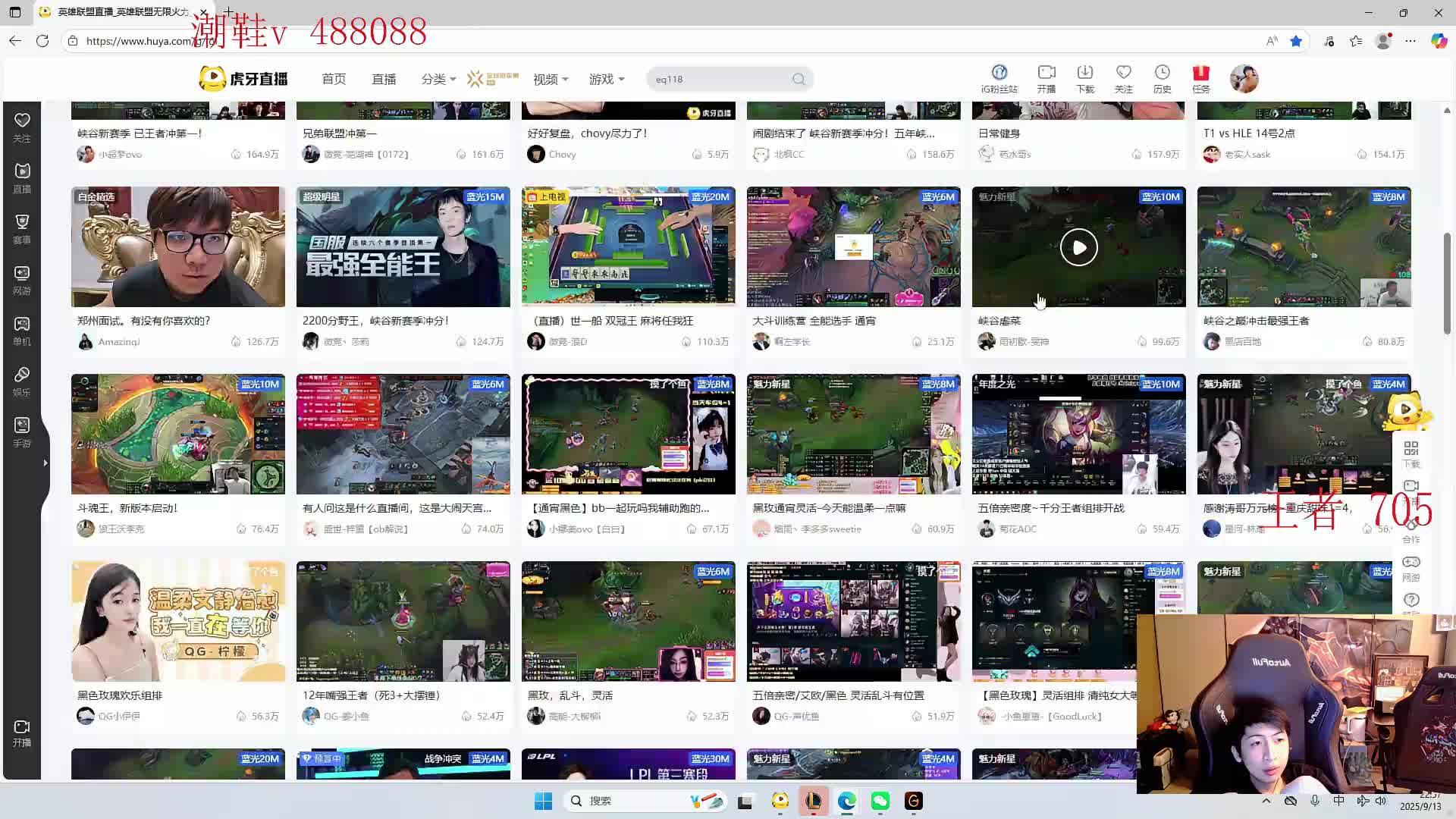Go to 直播 nav tab
Image resolution: width=1456 pixels, height=819 pixels.
tap(384, 79)
